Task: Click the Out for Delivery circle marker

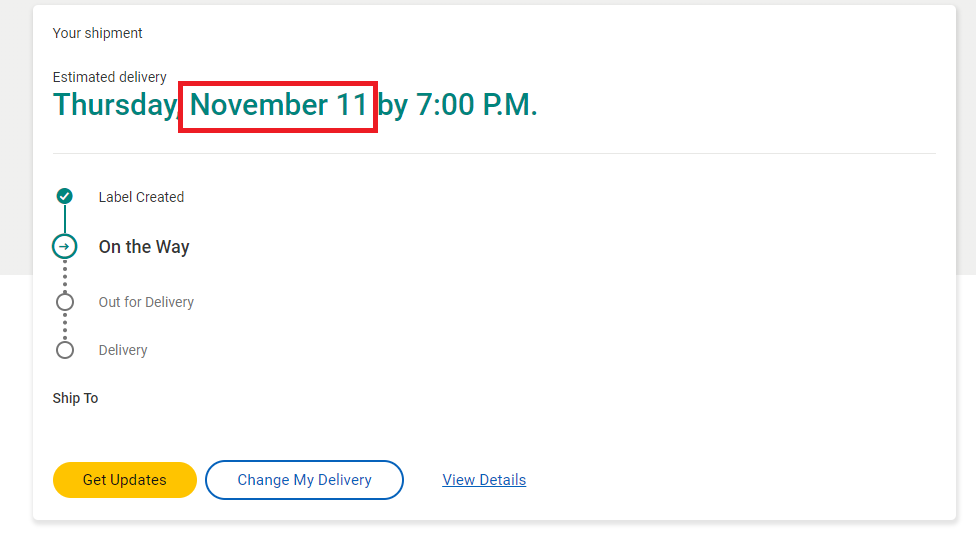Action: 65,302
